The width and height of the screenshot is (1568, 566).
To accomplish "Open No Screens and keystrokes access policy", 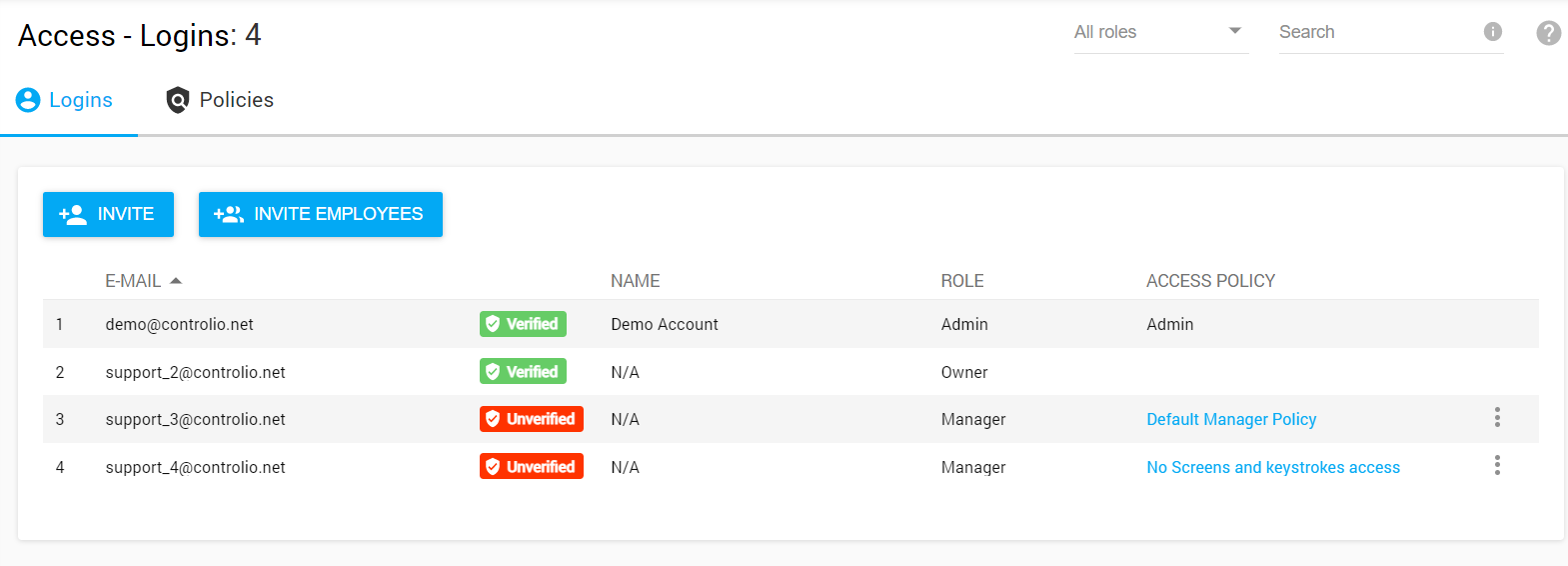I will pyautogui.click(x=1272, y=467).
